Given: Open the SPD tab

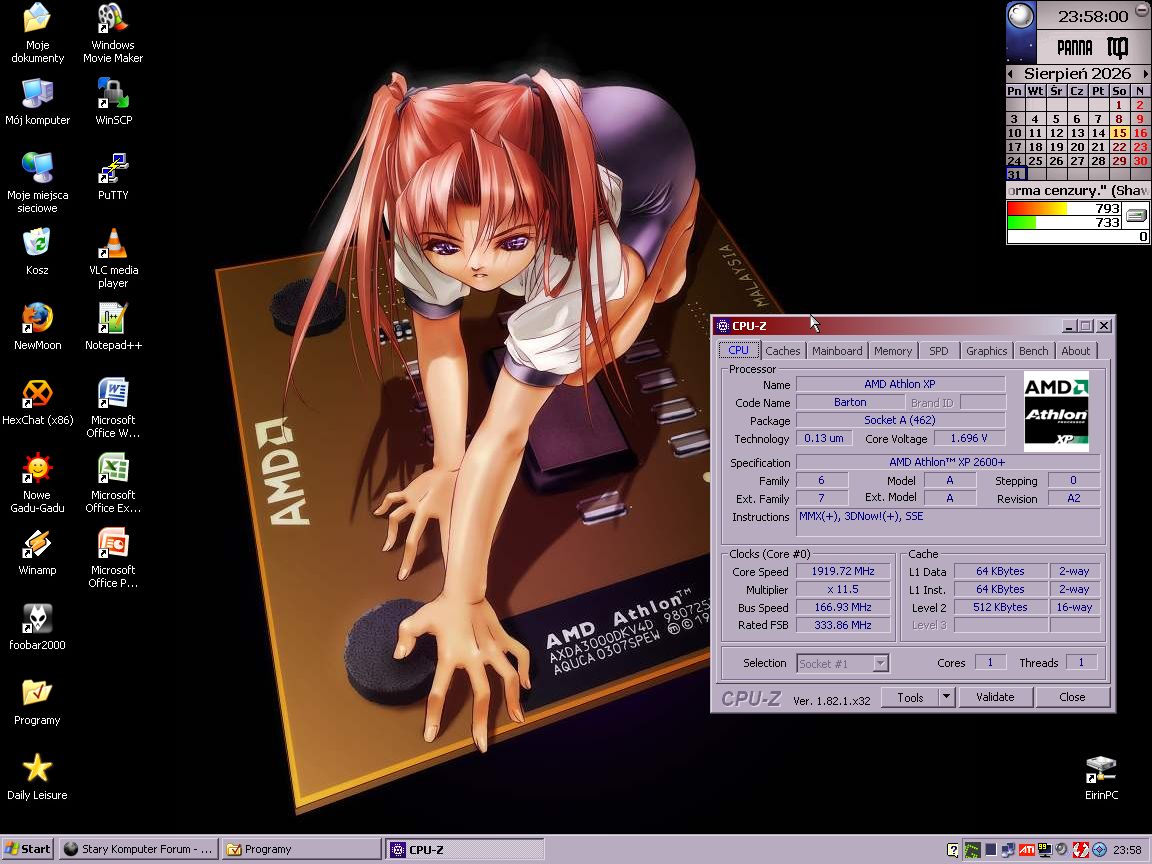Looking at the screenshot, I should point(938,351).
